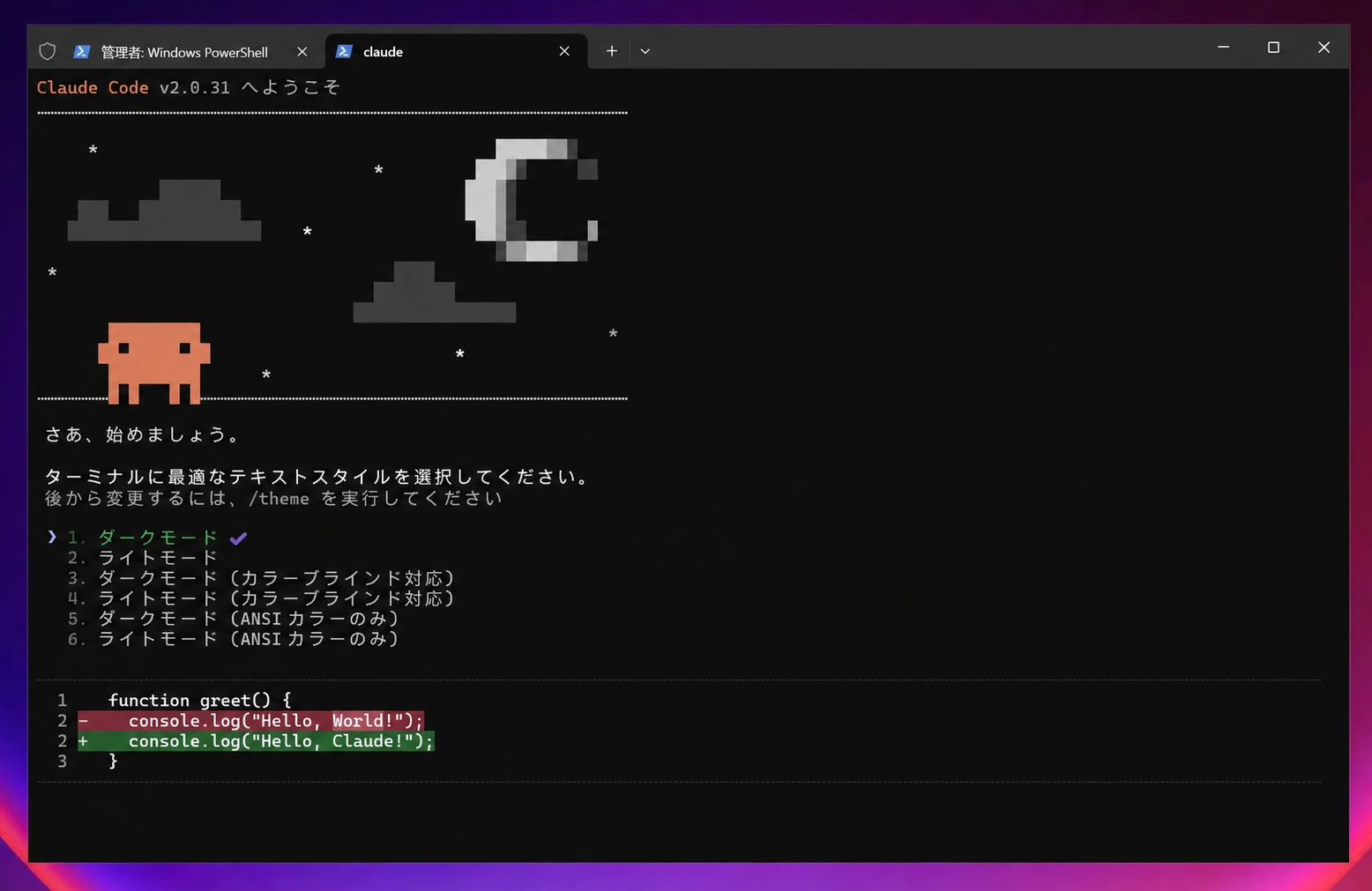Click the purple checkmark beside ダークモード
Screen dimensions: 1372x891
(x=238, y=538)
